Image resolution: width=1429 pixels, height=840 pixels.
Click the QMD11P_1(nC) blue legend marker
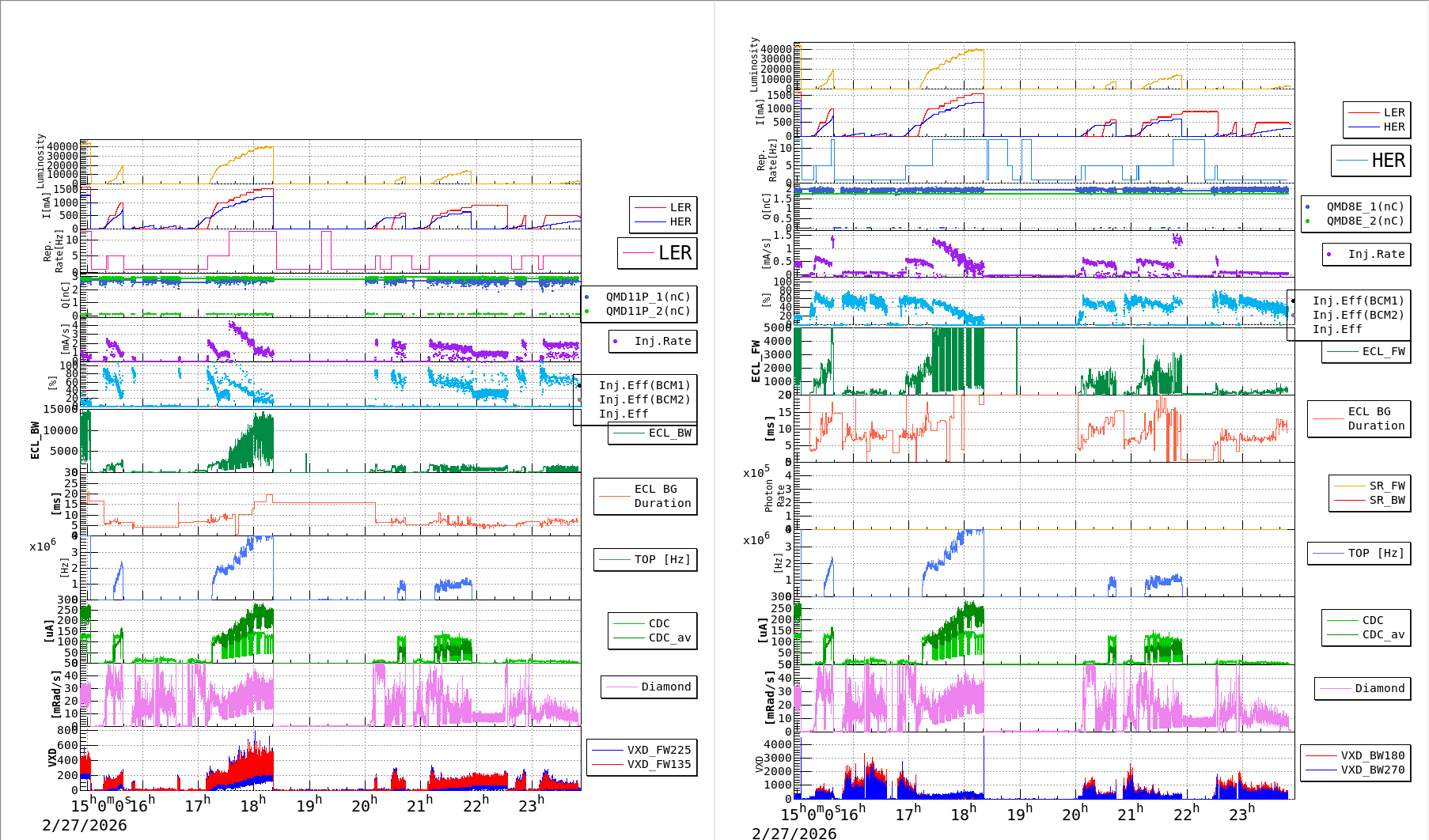pos(586,297)
